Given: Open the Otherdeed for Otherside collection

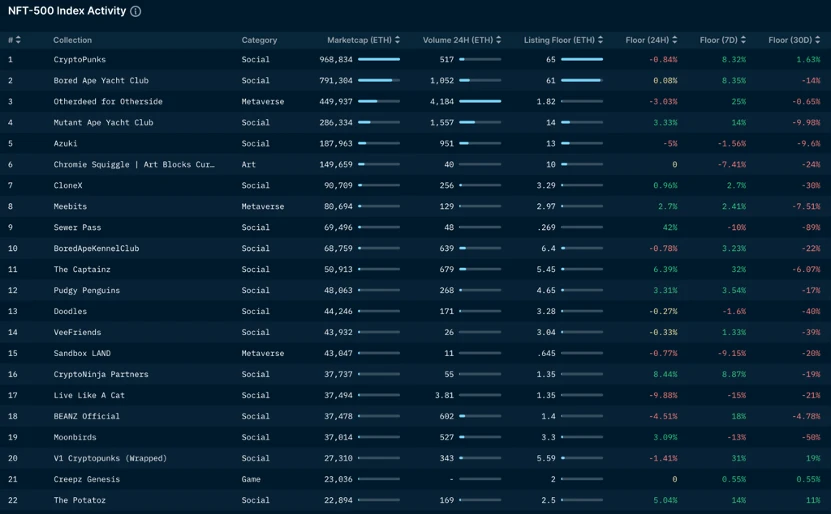Looking at the screenshot, I should coord(108,101).
